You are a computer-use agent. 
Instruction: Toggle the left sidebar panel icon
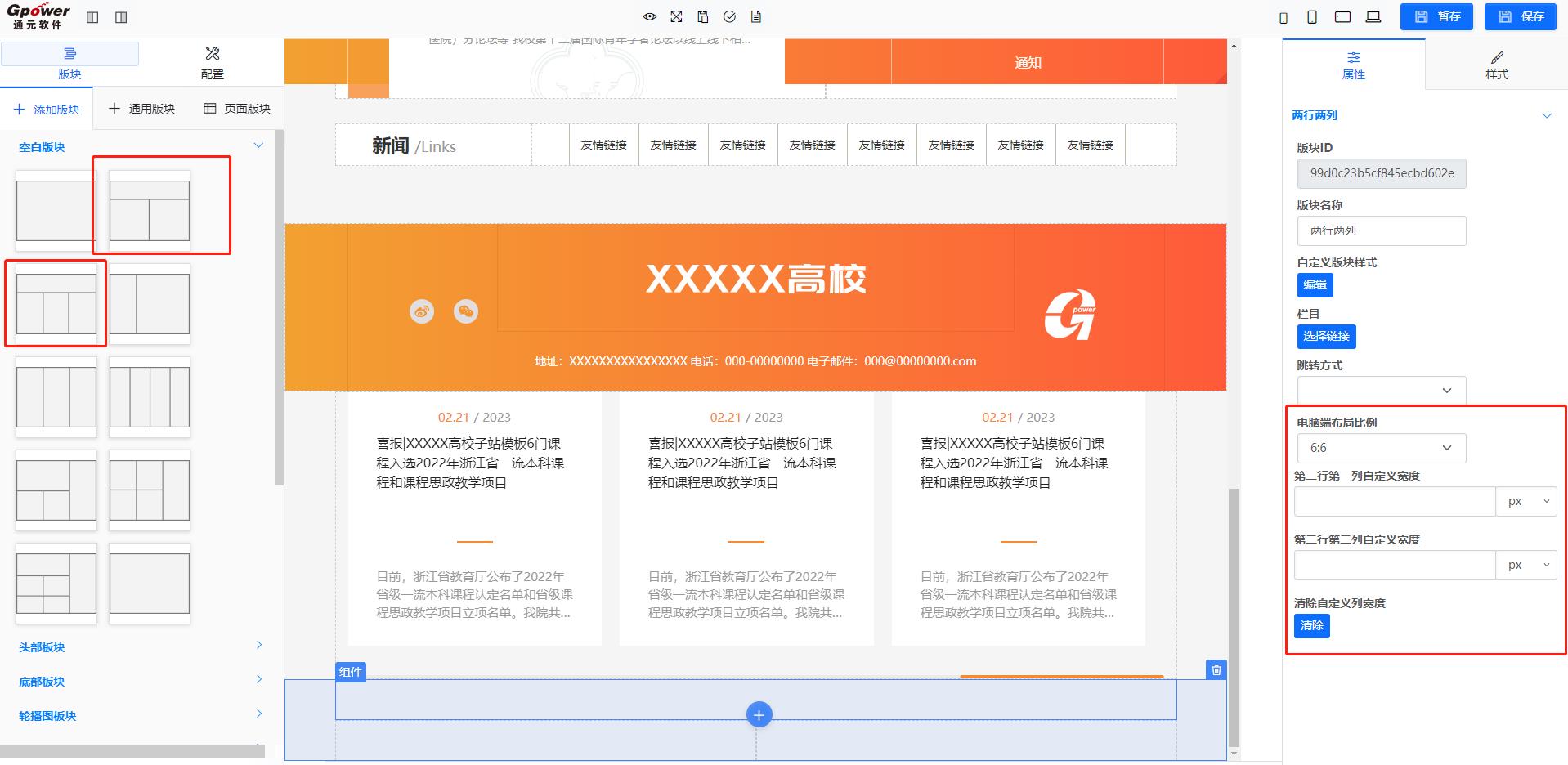(x=92, y=17)
